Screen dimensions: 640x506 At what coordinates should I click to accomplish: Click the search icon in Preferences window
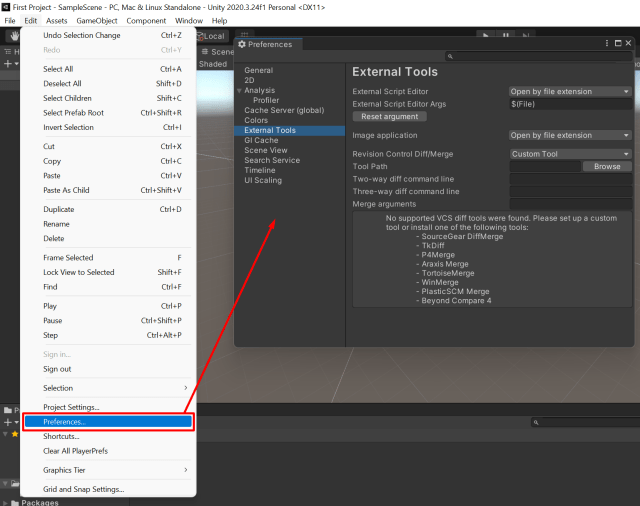pyautogui.click(x=450, y=56)
